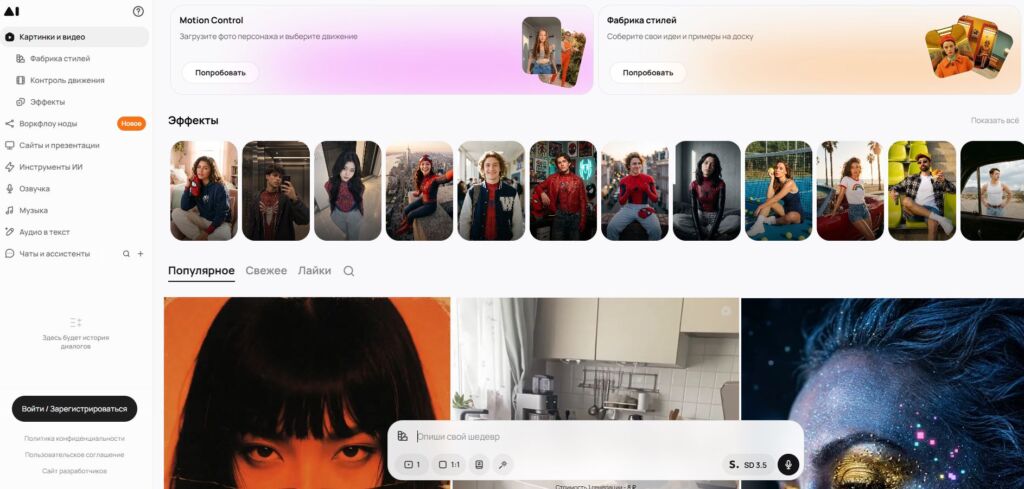Open the 1:1 aspect ratio selector
The image size is (1024, 489).
449,465
